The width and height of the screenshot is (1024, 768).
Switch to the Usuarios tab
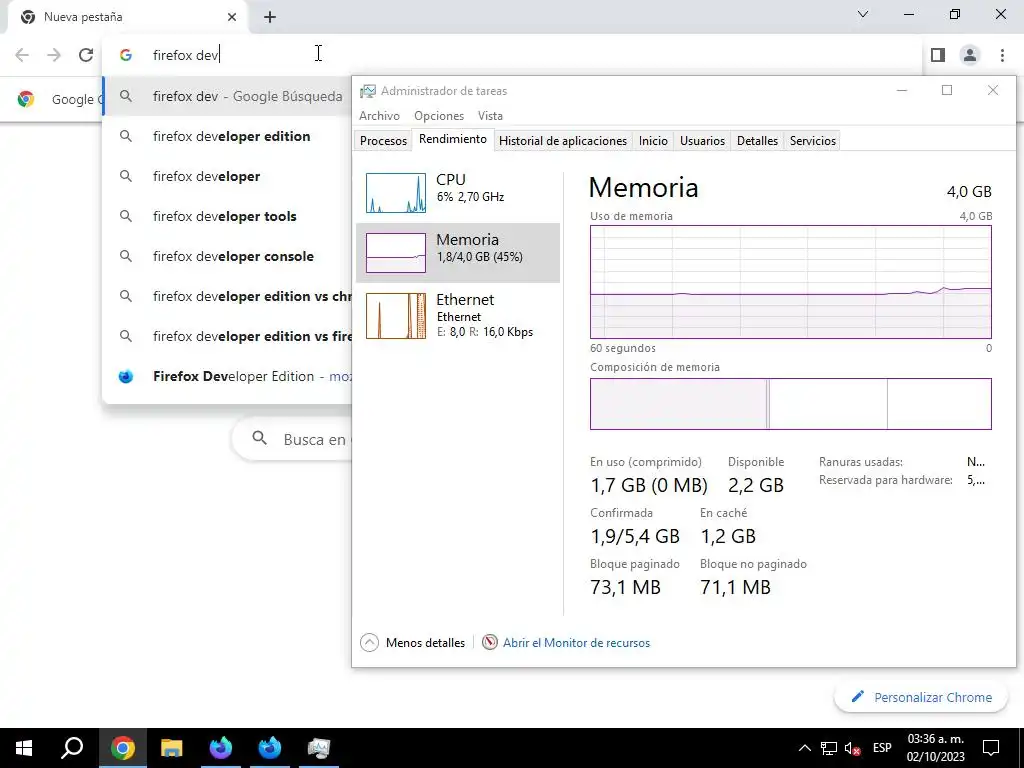(x=702, y=140)
